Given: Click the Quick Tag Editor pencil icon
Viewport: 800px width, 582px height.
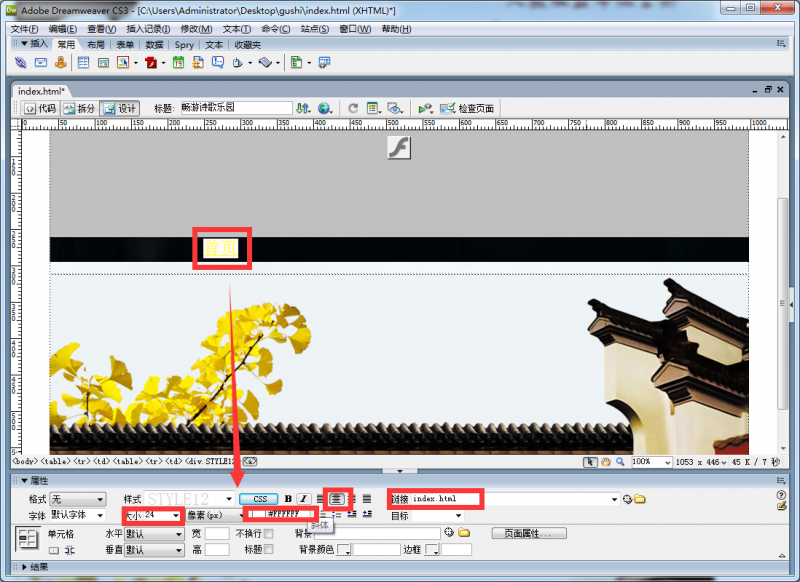Looking at the screenshot, I should tap(782, 506).
